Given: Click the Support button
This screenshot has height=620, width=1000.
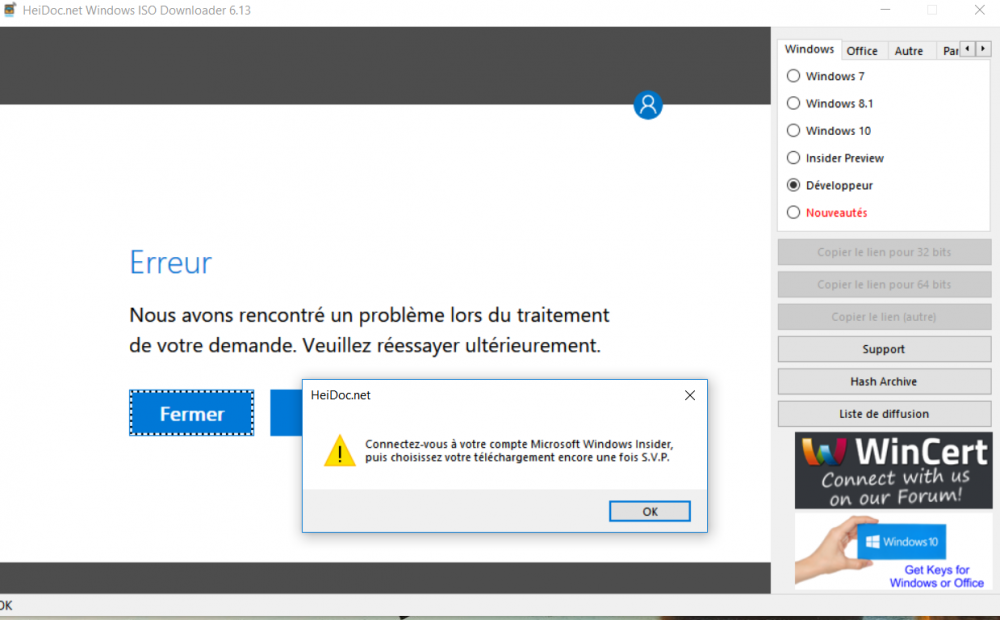Looking at the screenshot, I should tap(884, 349).
